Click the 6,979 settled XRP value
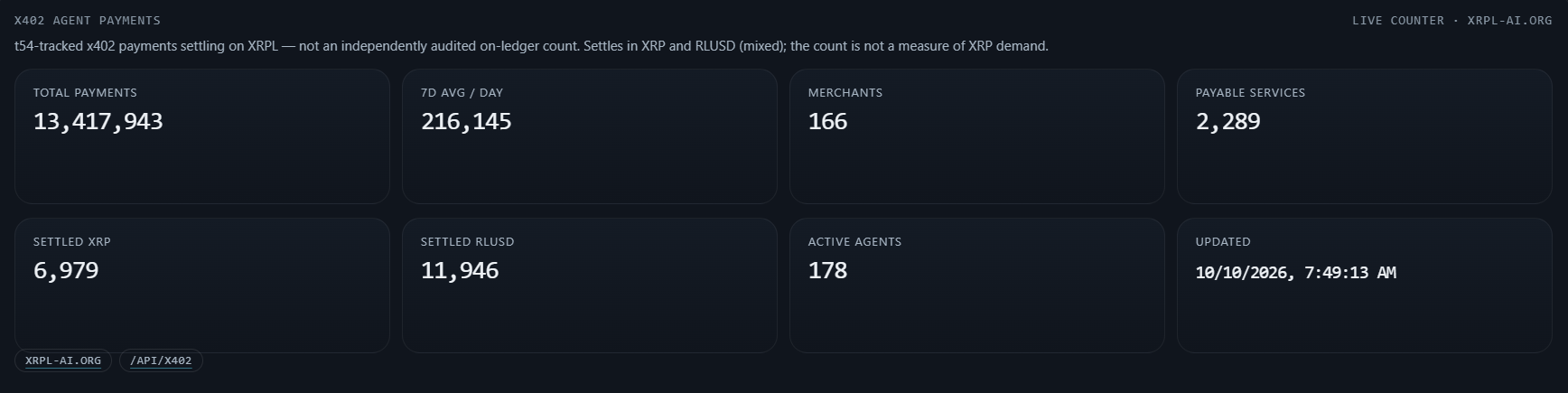This screenshot has height=393, width=1568. click(66, 271)
